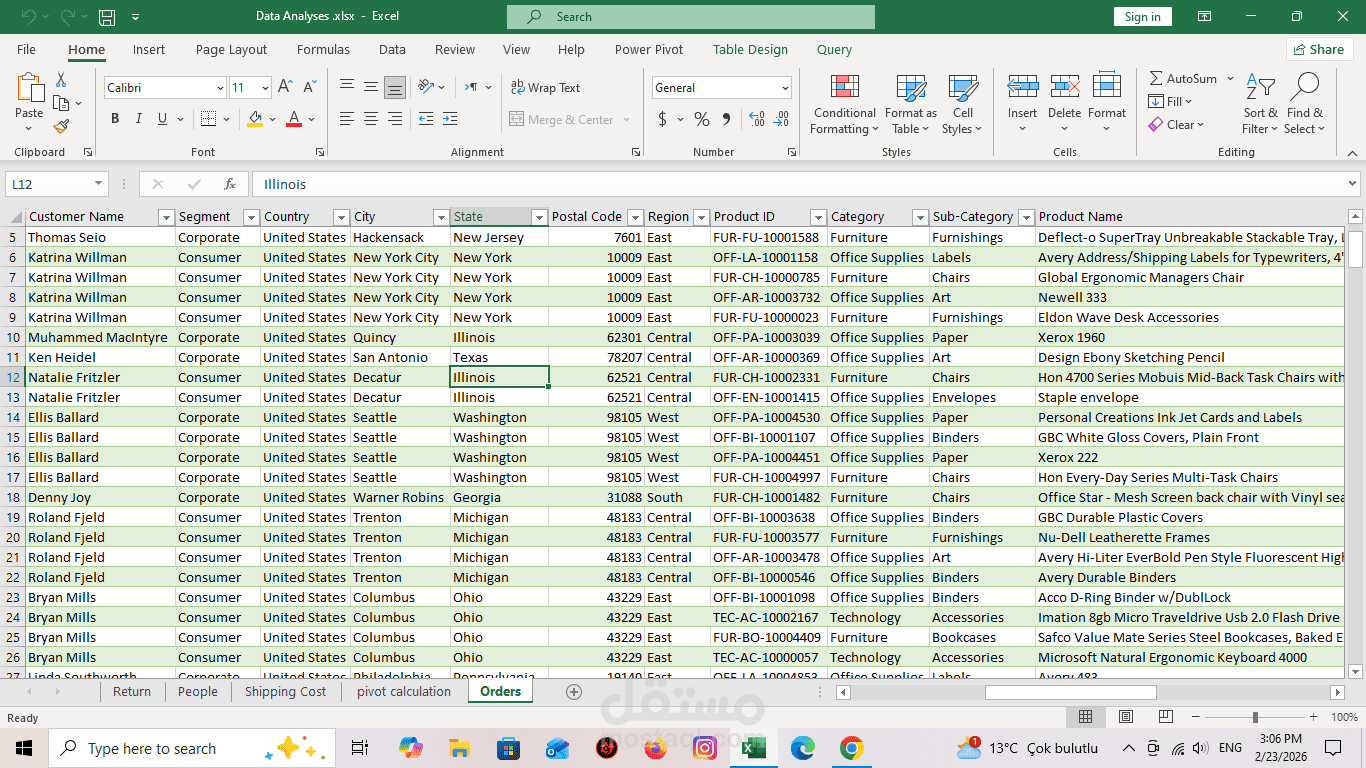
Task: Click the Save floppy disk icon
Action: pos(107,17)
